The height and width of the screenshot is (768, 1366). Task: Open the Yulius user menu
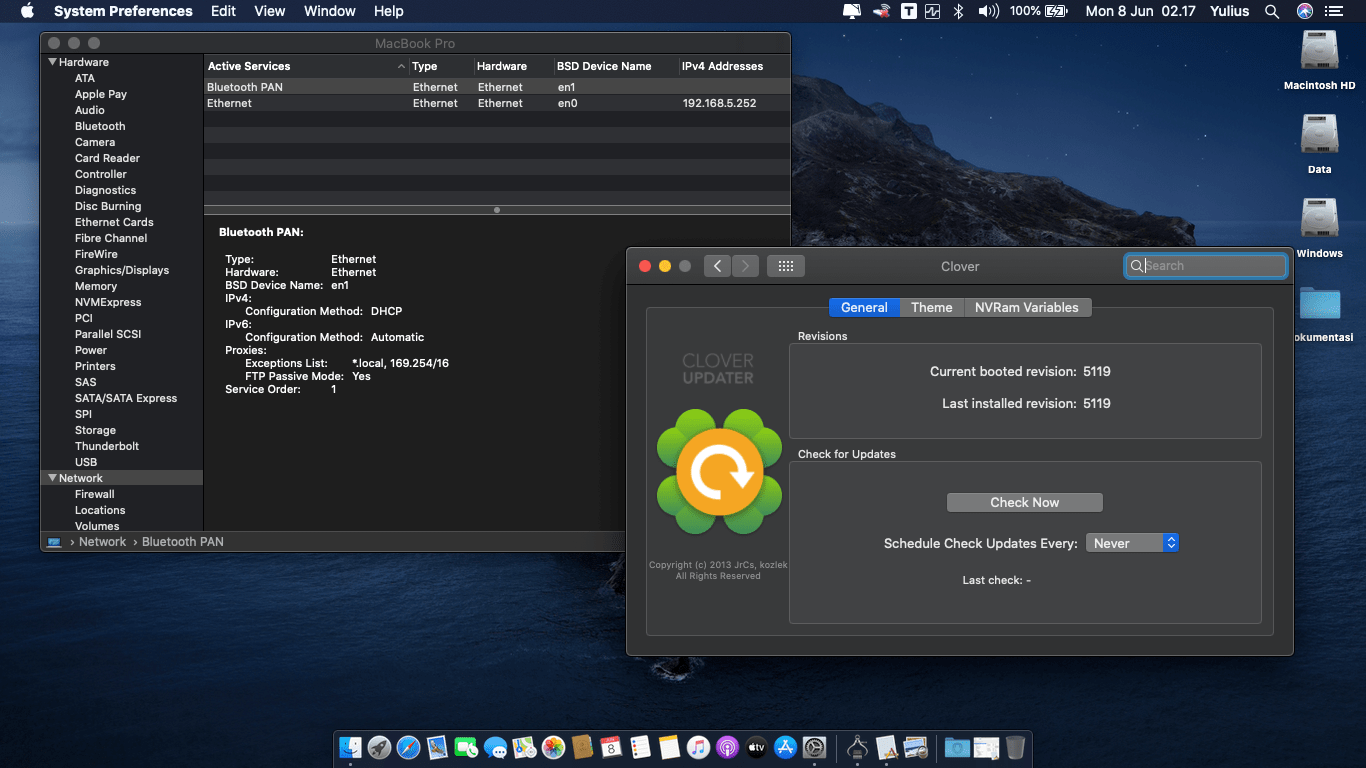pyautogui.click(x=1230, y=11)
